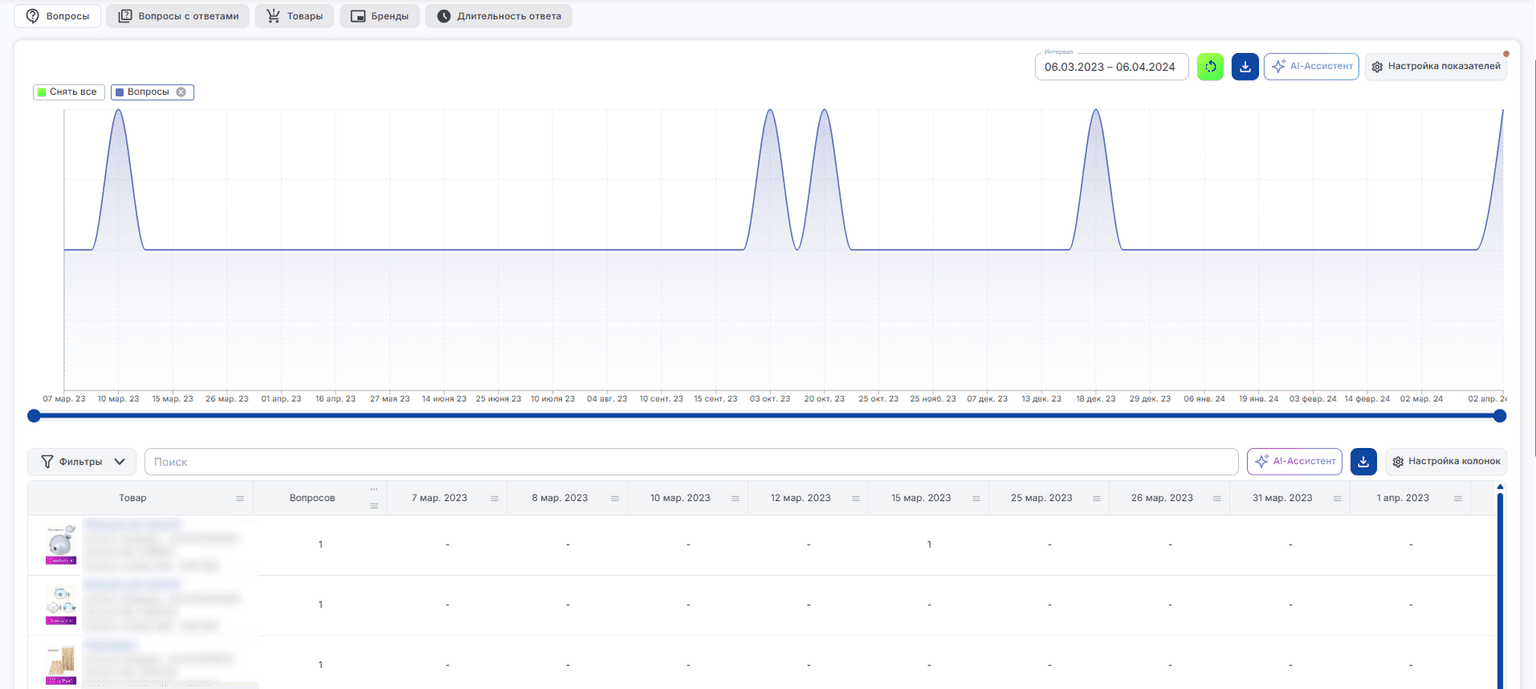The width and height of the screenshot is (1536, 689).
Task: Open Настройка показателей button
Action: click(1436, 67)
